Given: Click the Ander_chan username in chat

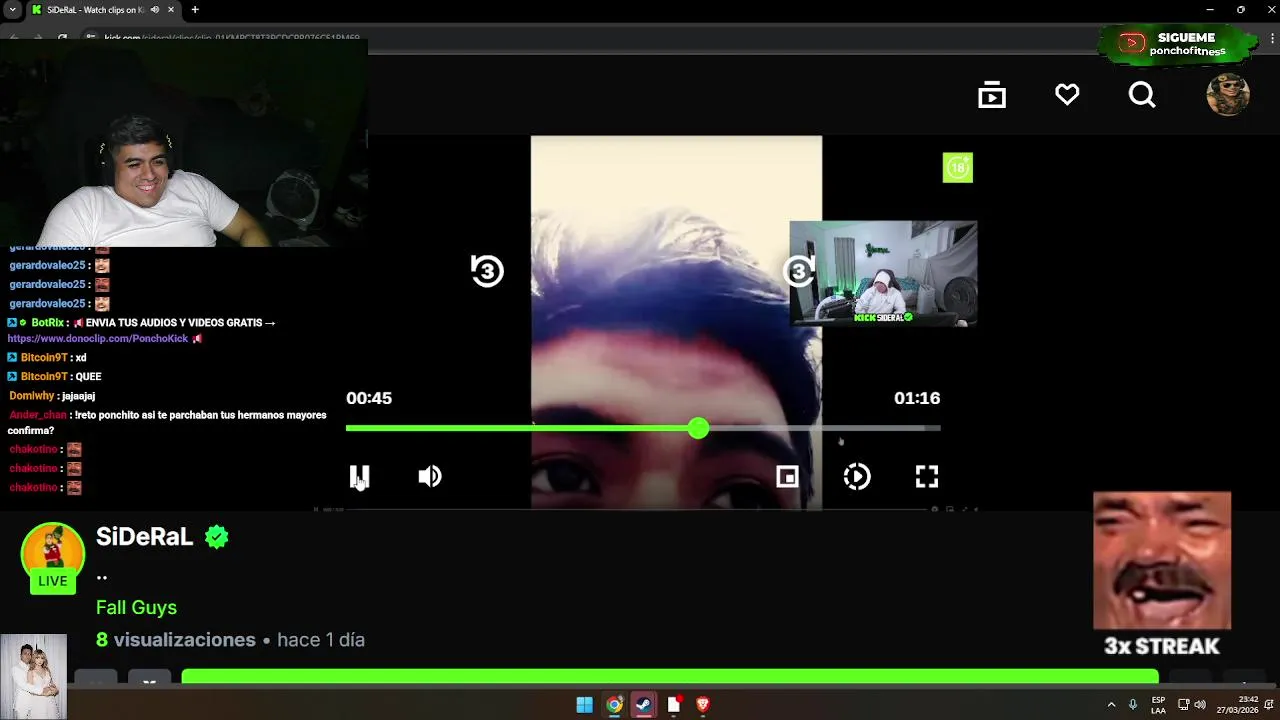Looking at the screenshot, I should point(38,415).
